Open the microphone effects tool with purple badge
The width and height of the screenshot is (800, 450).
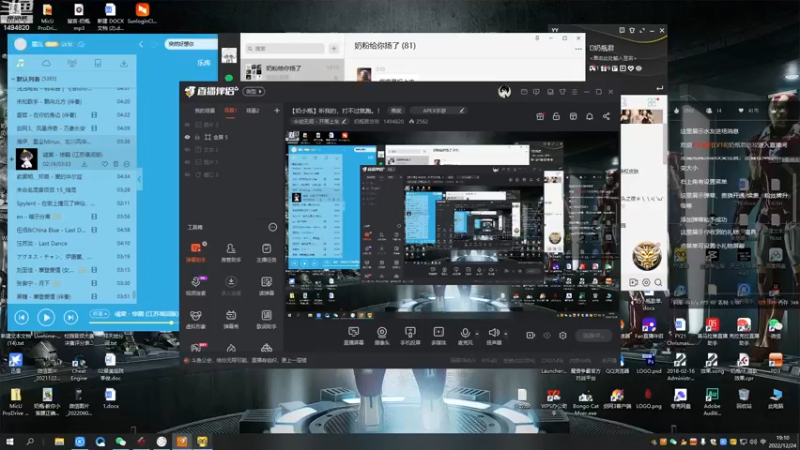tap(195, 286)
